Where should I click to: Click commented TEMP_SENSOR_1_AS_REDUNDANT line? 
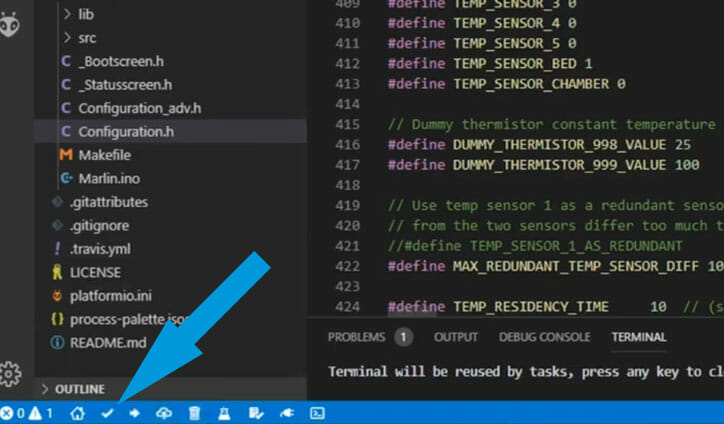[535, 246]
